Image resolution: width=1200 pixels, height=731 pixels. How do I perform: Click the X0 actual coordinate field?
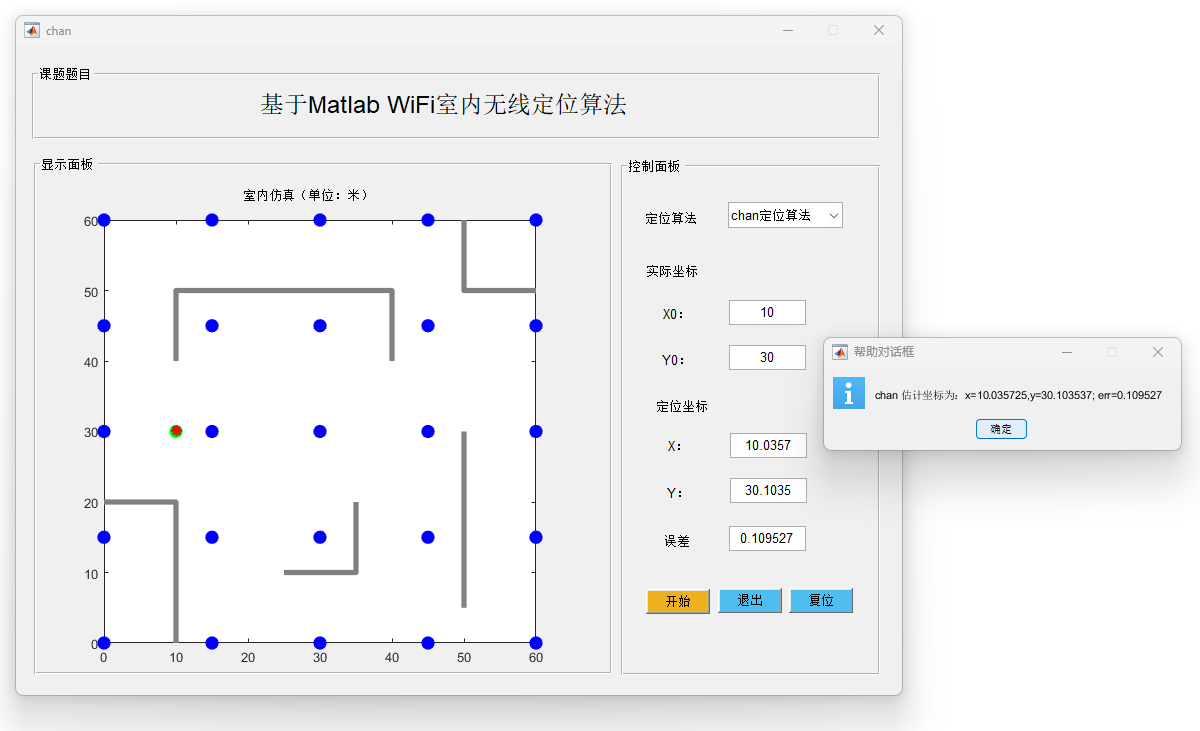pyautogui.click(x=767, y=312)
